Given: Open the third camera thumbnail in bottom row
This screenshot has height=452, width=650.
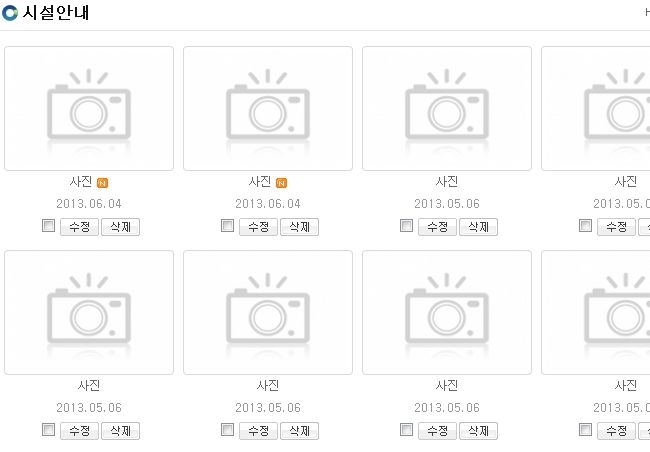Looking at the screenshot, I should [x=447, y=312].
